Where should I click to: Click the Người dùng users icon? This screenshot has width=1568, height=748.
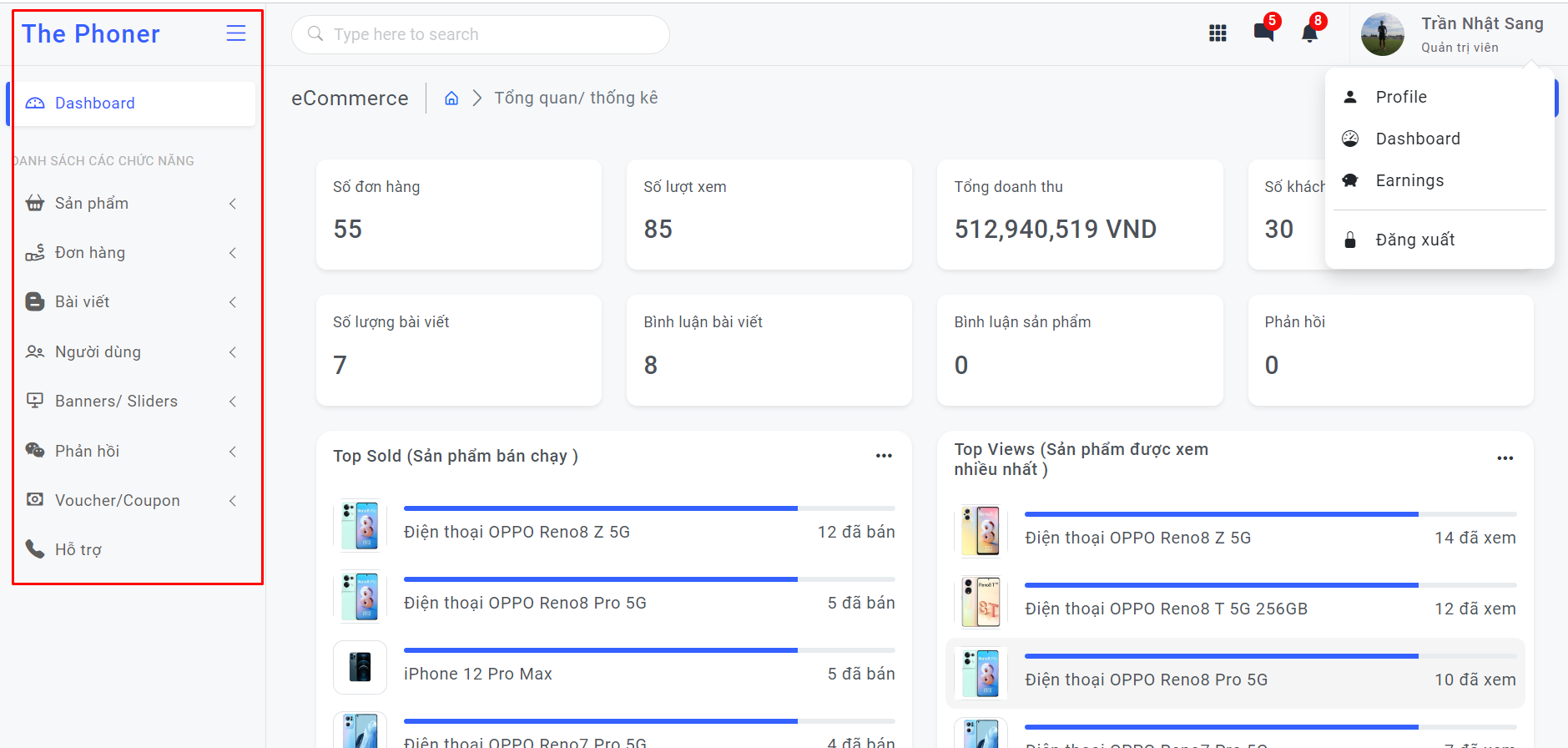click(x=35, y=351)
